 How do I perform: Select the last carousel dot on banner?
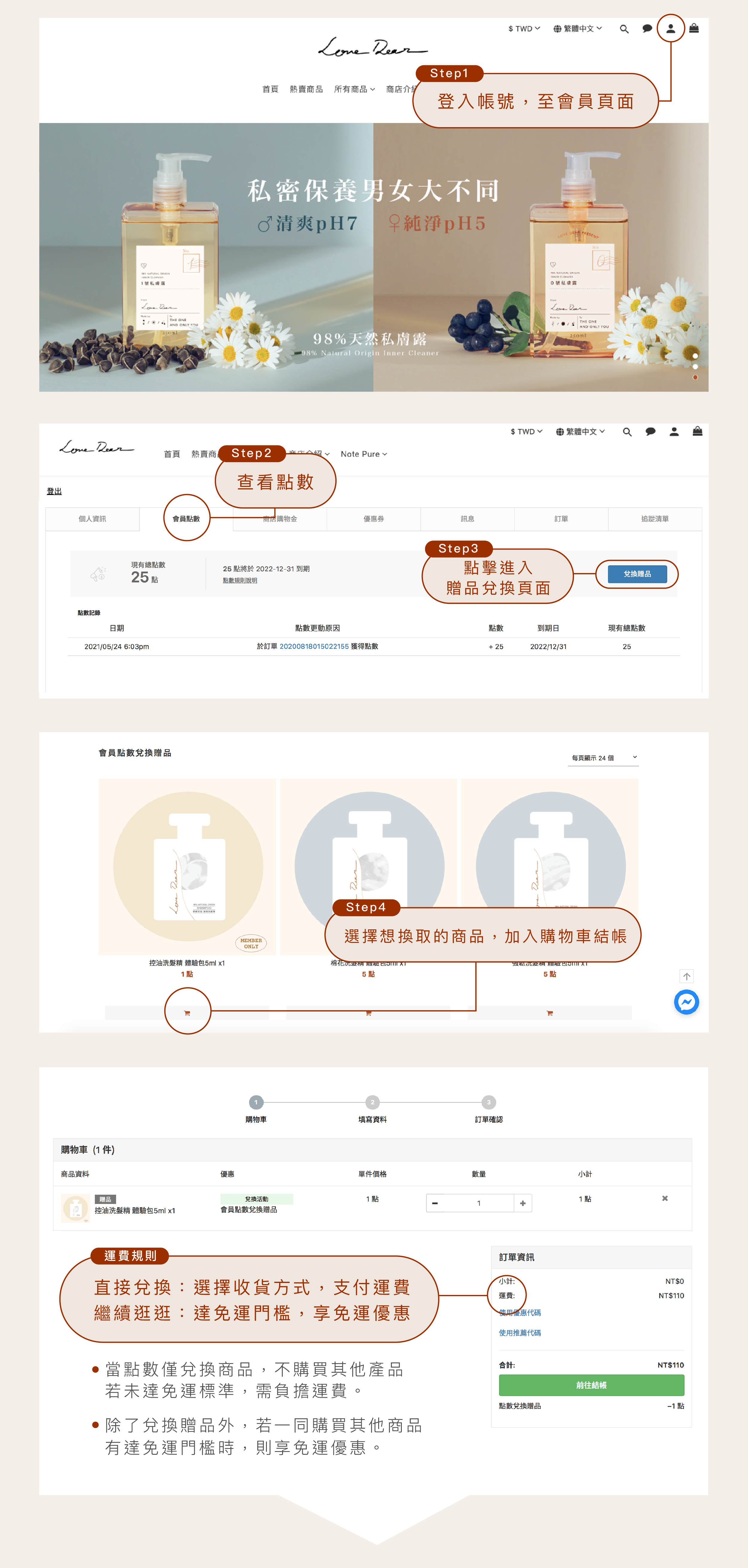[695, 377]
